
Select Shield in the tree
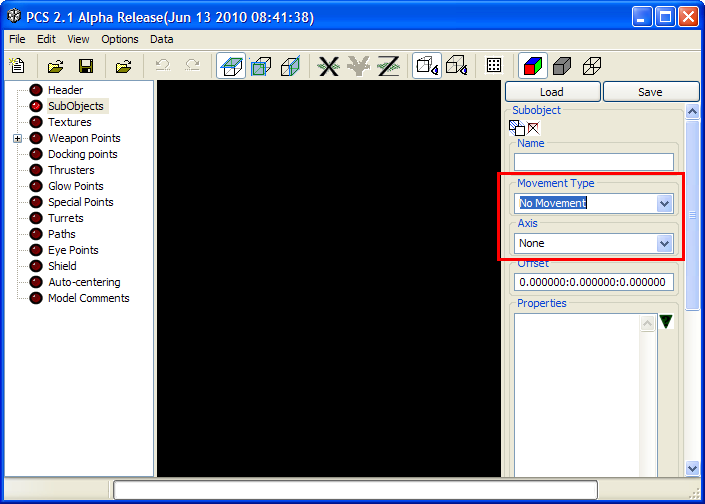(62, 266)
